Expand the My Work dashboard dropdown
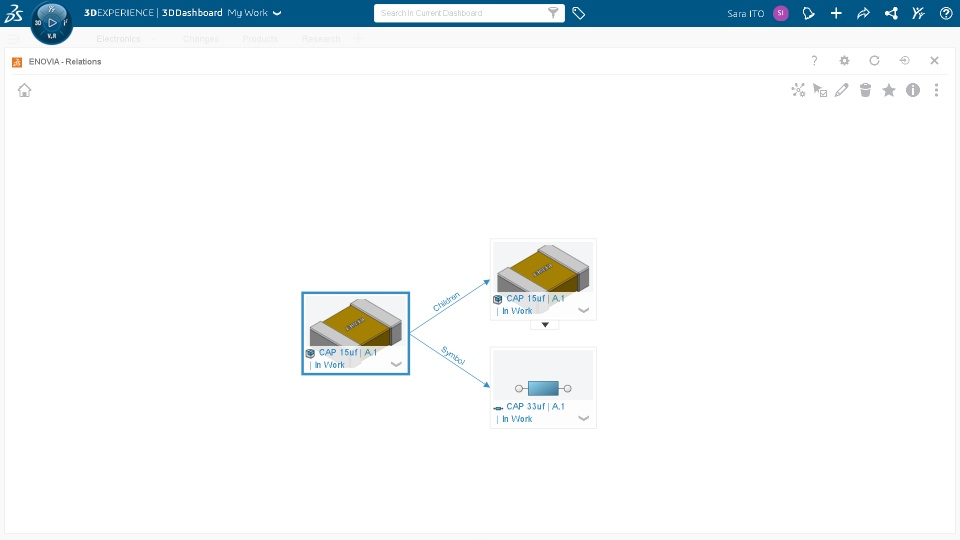The image size is (960, 540). pyautogui.click(x=277, y=13)
